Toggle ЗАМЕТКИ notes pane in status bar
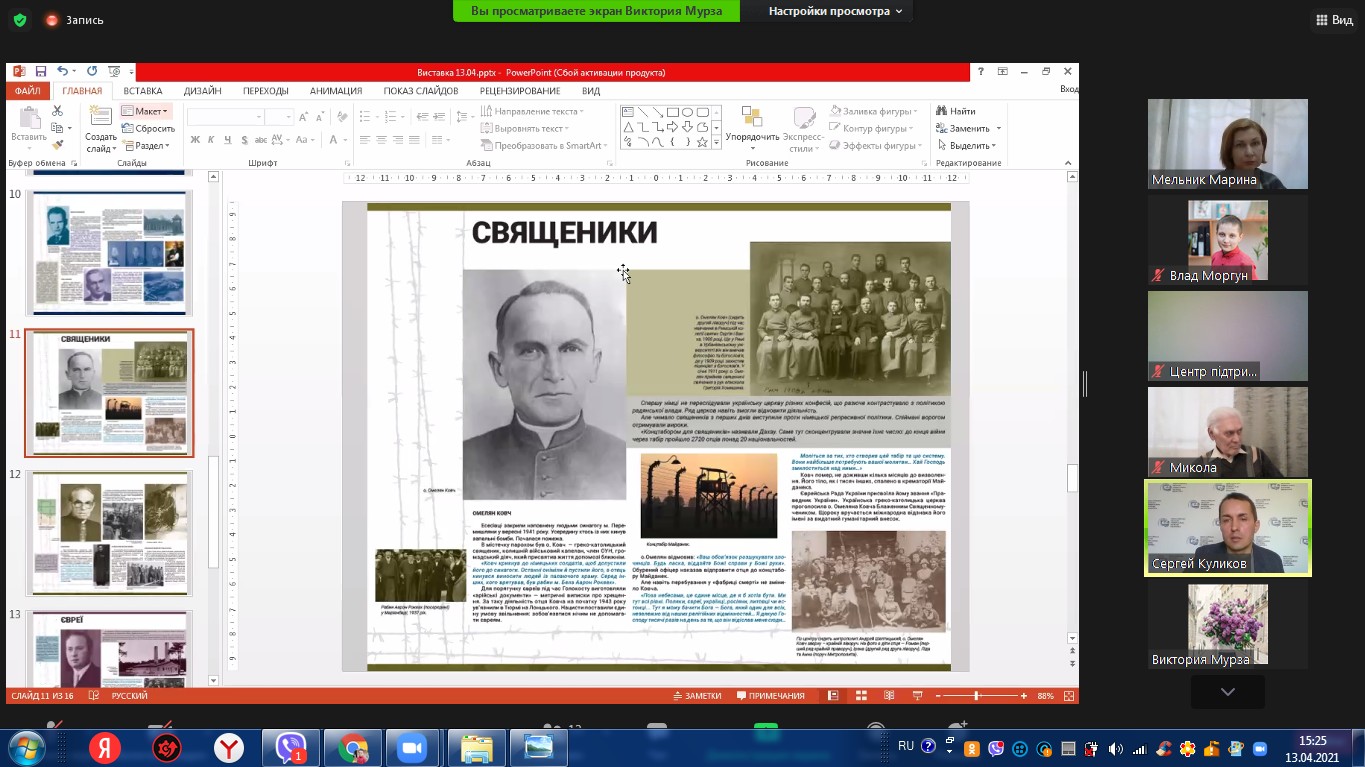 pos(697,696)
